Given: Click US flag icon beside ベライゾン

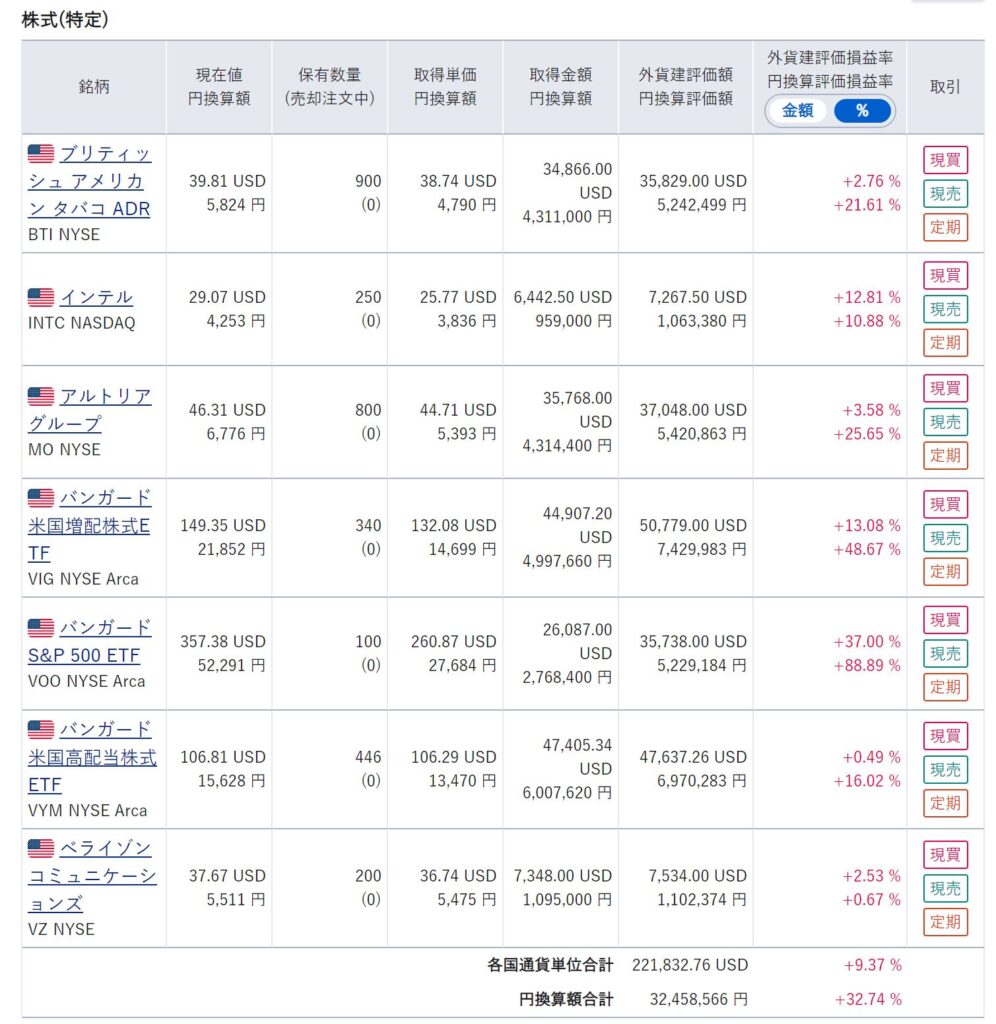Looking at the screenshot, I should pyautogui.click(x=41, y=848).
